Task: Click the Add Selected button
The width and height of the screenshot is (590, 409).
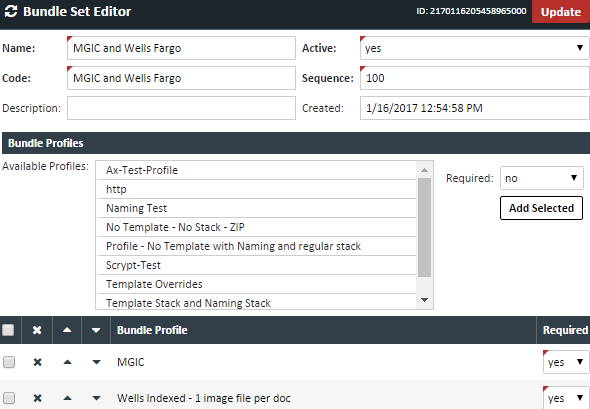Action: pyautogui.click(x=541, y=208)
